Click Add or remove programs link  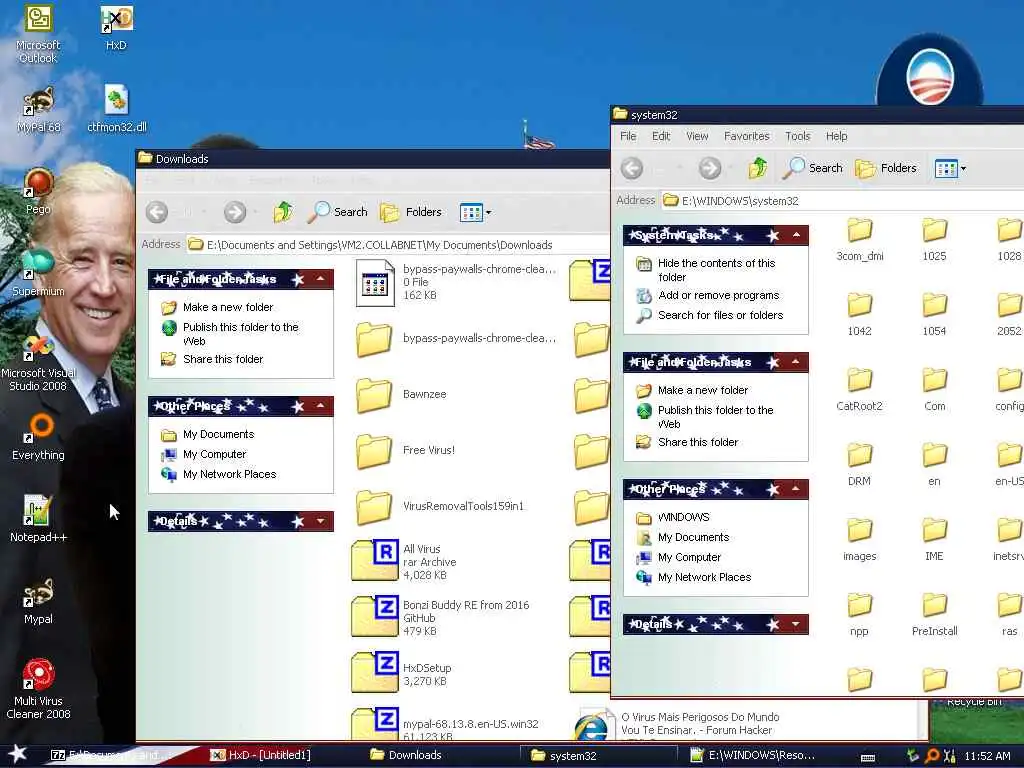tap(708, 295)
